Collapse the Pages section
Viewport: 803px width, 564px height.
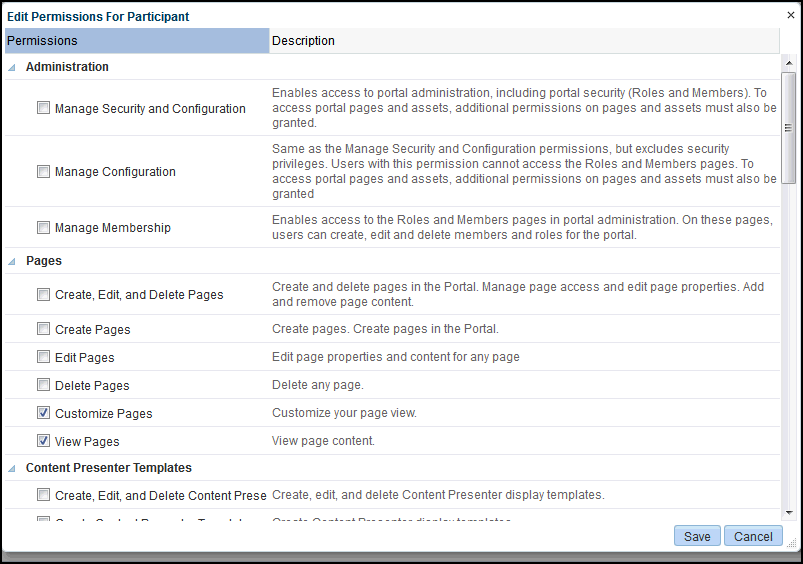12,261
